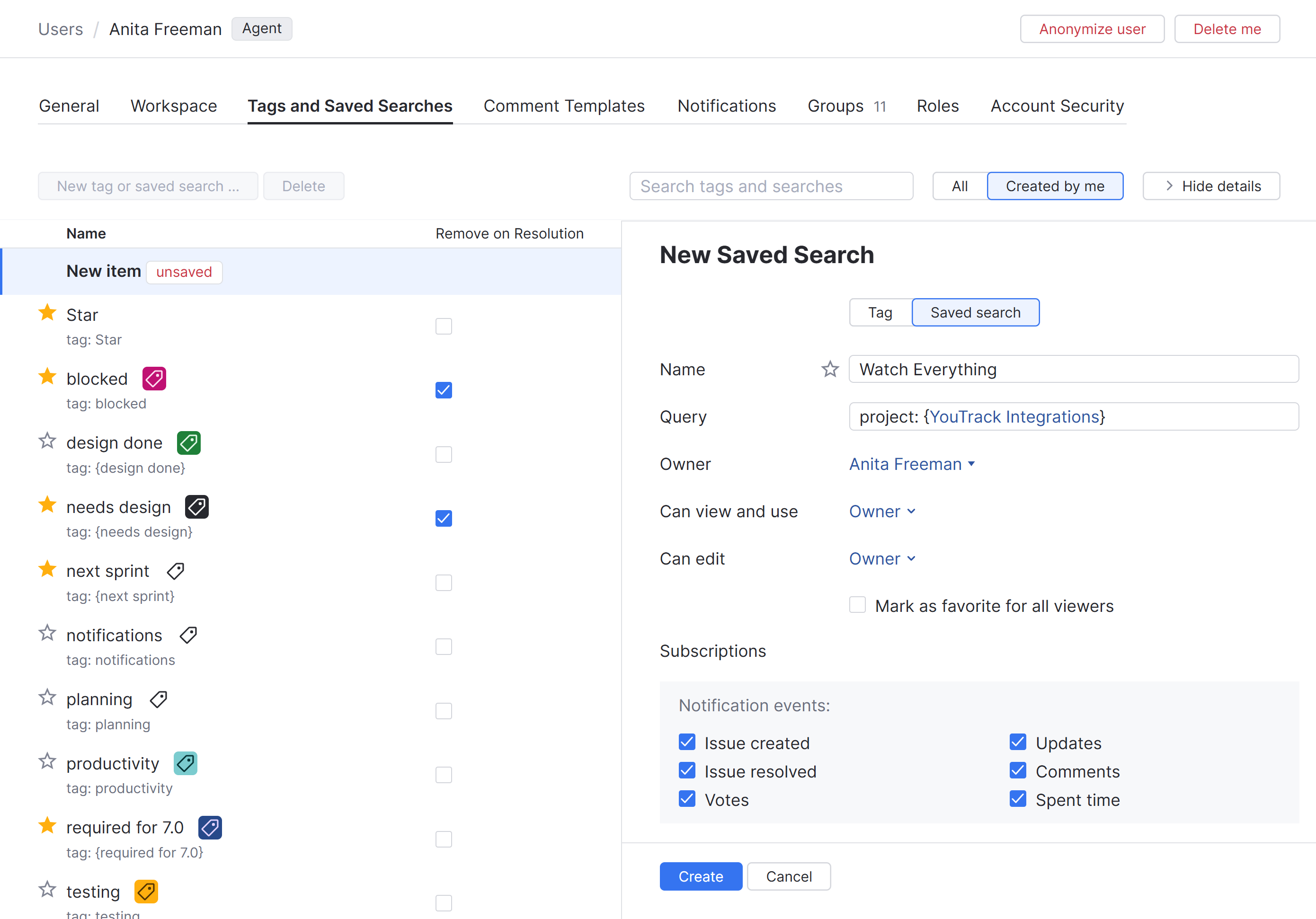Screen dimensions: 1316x919
Task: Click the favorite star next to Name field
Action: (x=829, y=369)
